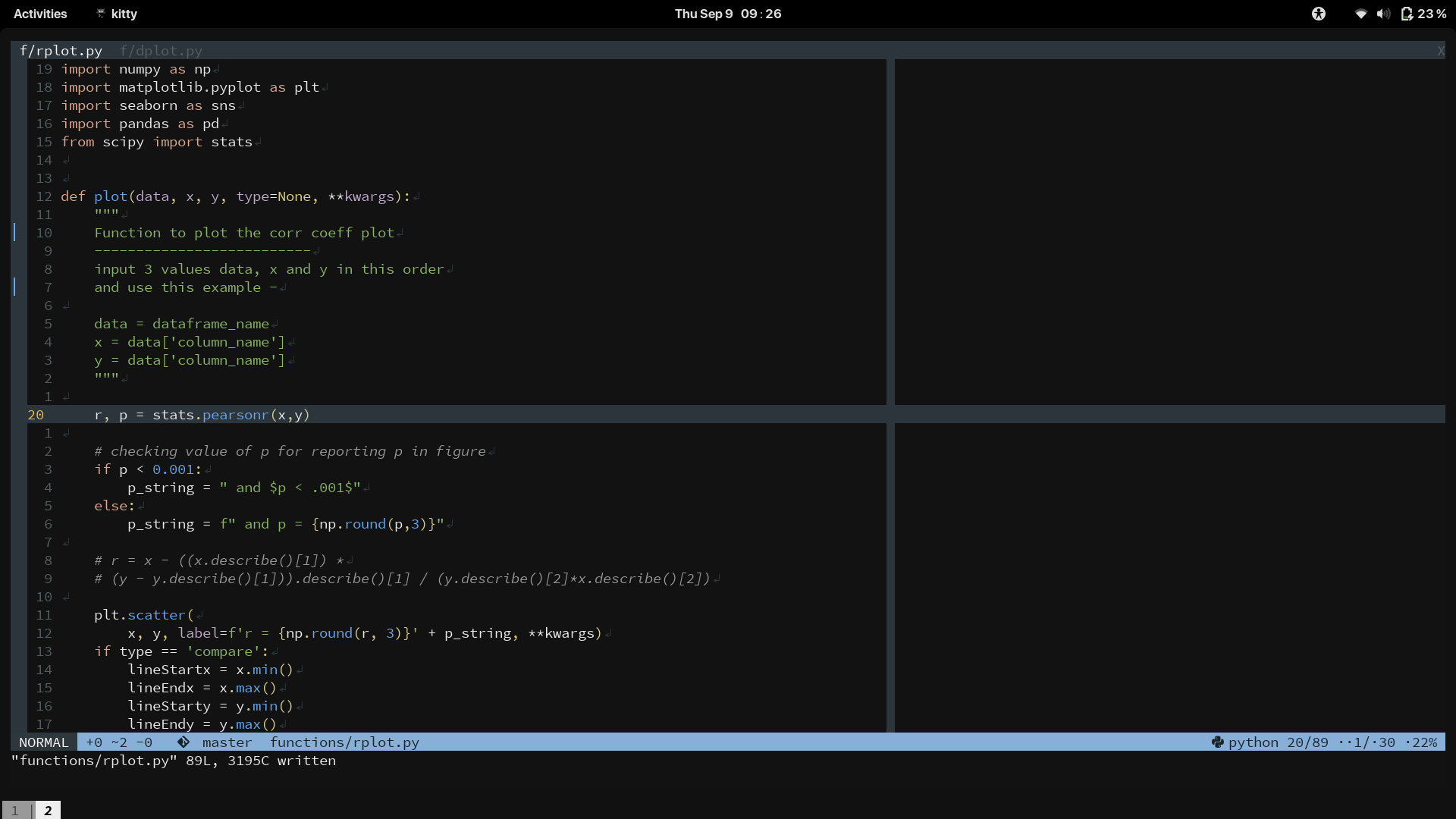This screenshot has height=819, width=1456.
Task: Click the battery status icon
Action: [1407, 14]
